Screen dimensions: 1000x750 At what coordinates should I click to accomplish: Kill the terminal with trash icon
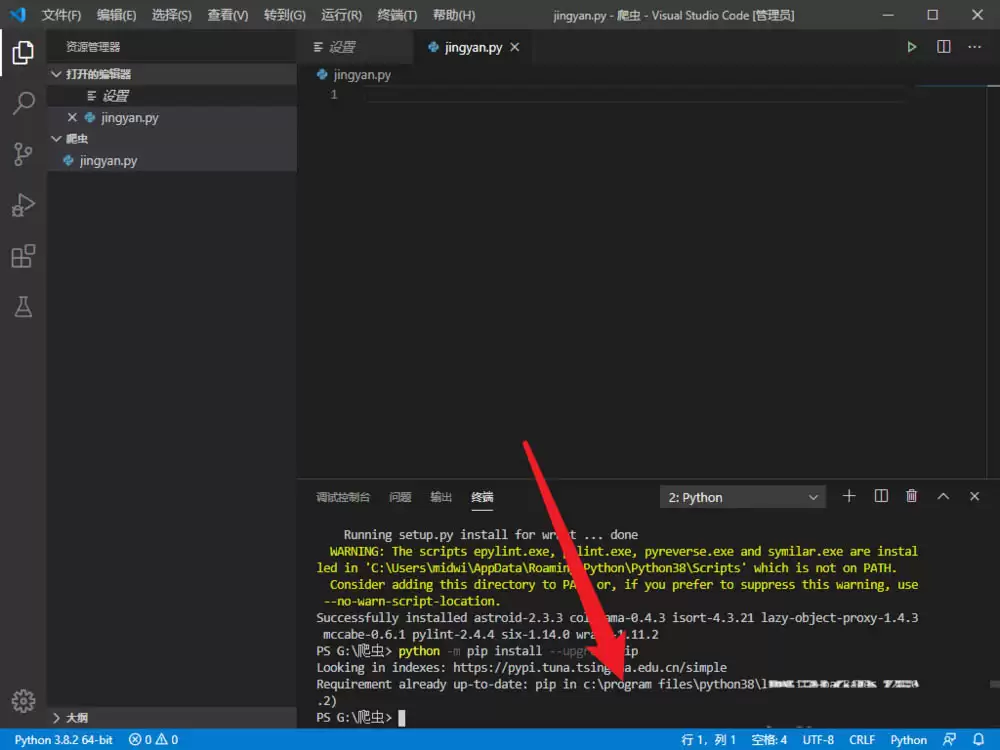pos(911,495)
